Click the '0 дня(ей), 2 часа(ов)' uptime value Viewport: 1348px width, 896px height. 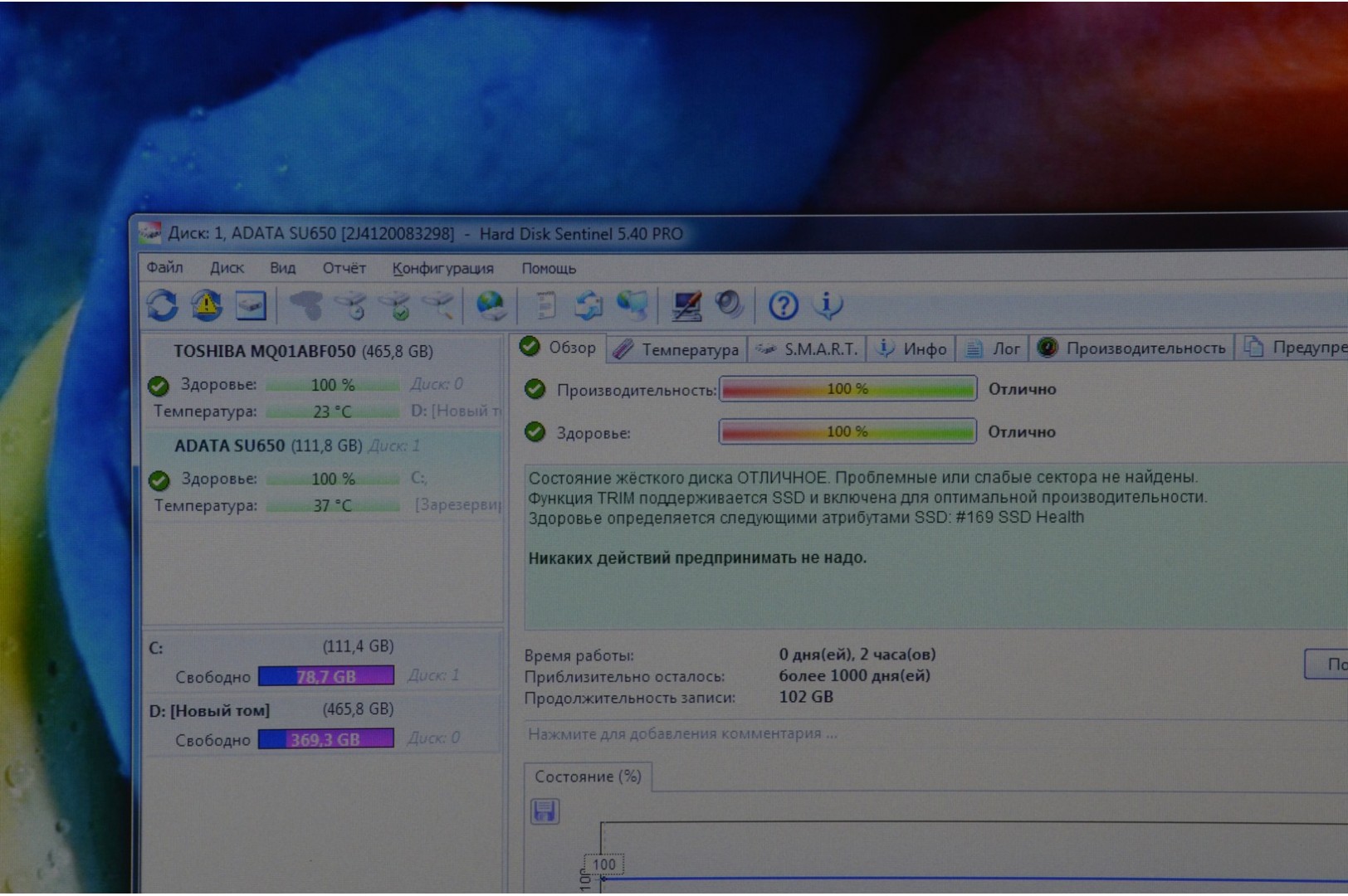[x=857, y=655]
